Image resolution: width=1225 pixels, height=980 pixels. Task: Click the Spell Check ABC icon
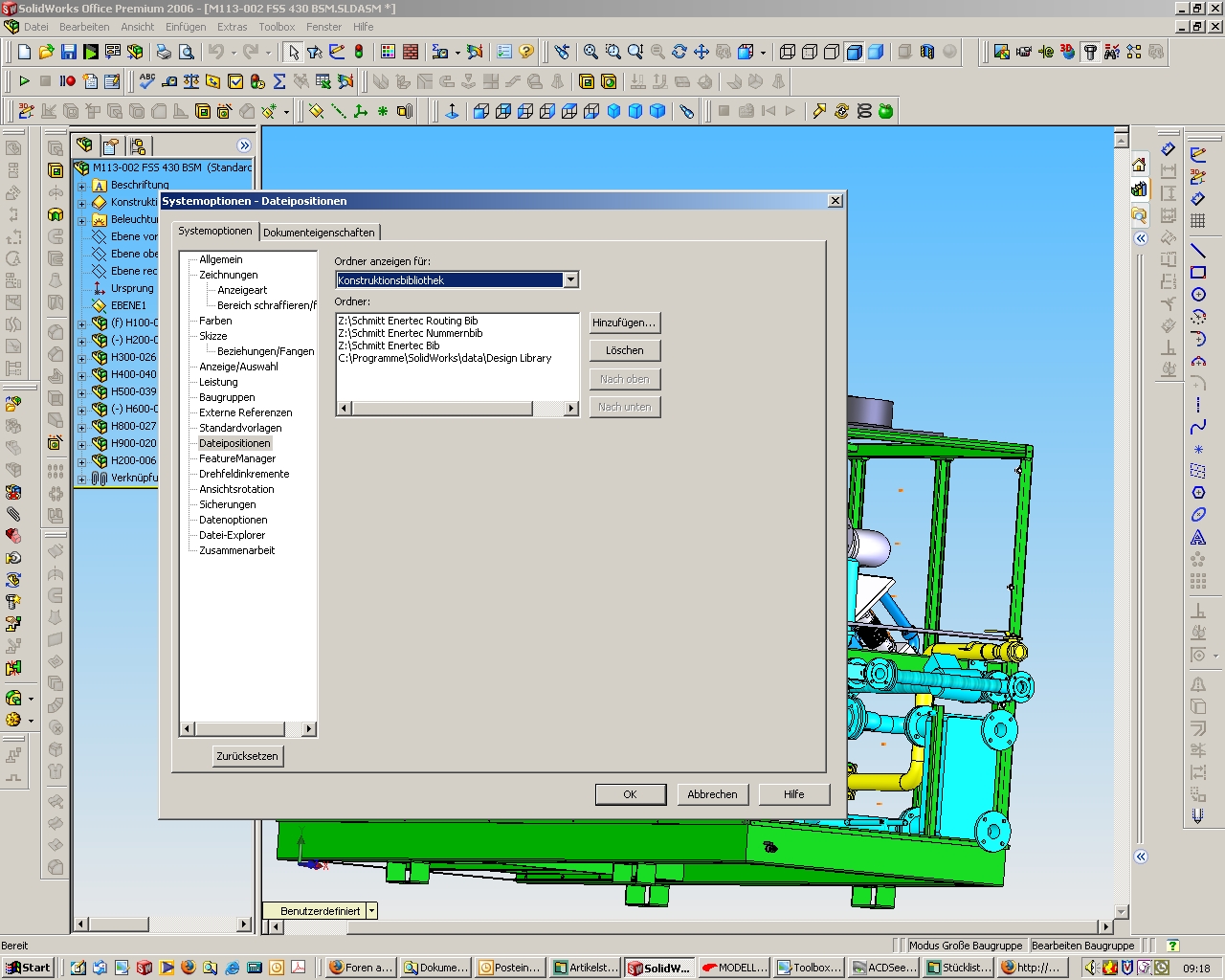click(x=146, y=81)
